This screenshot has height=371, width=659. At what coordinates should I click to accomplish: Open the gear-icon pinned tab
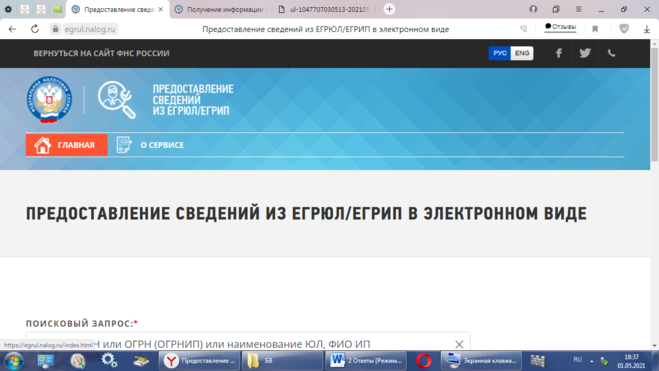[8, 9]
